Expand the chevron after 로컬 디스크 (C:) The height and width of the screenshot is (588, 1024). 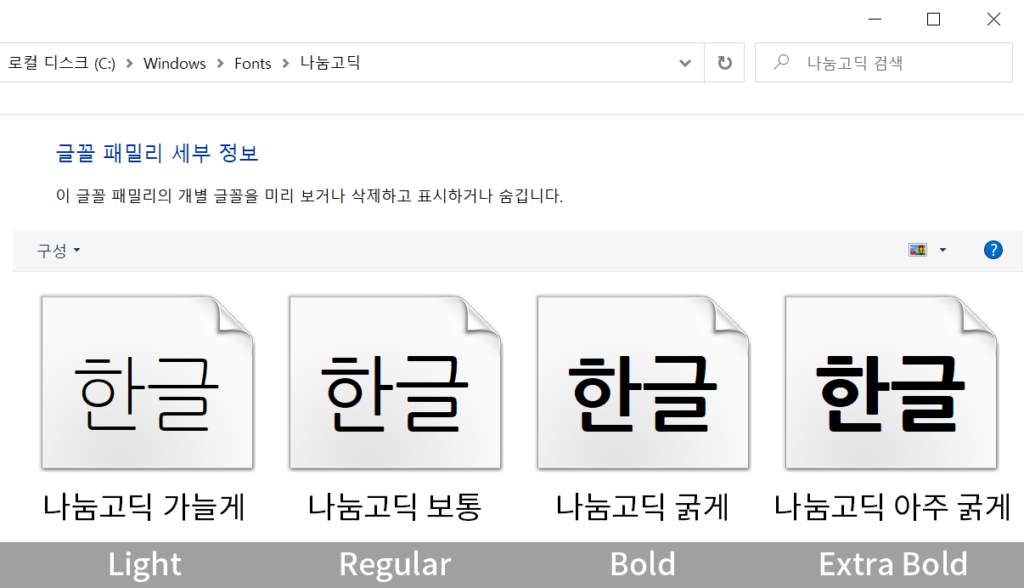tap(129, 63)
